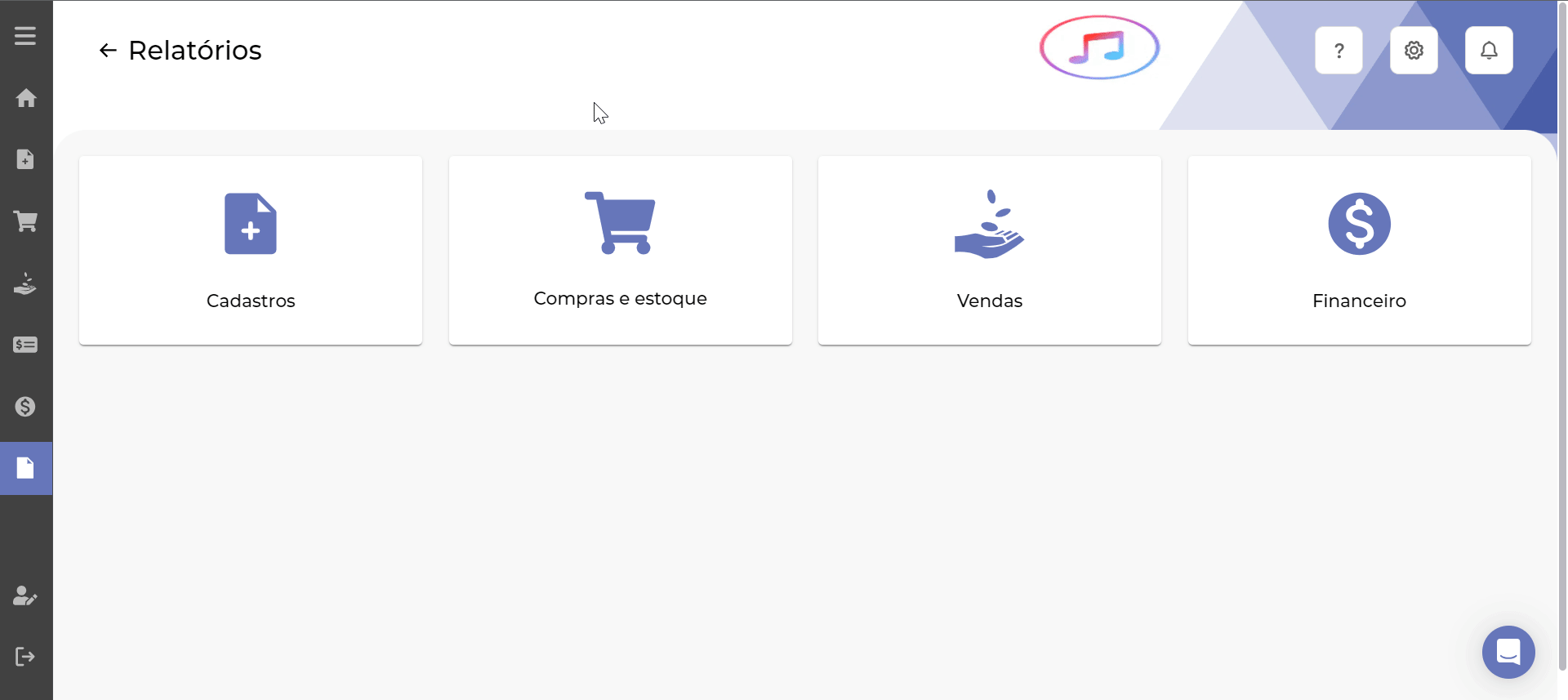The width and height of the screenshot is (1568, 700).
Task: Open the help question mark button
Action: 1339,51
